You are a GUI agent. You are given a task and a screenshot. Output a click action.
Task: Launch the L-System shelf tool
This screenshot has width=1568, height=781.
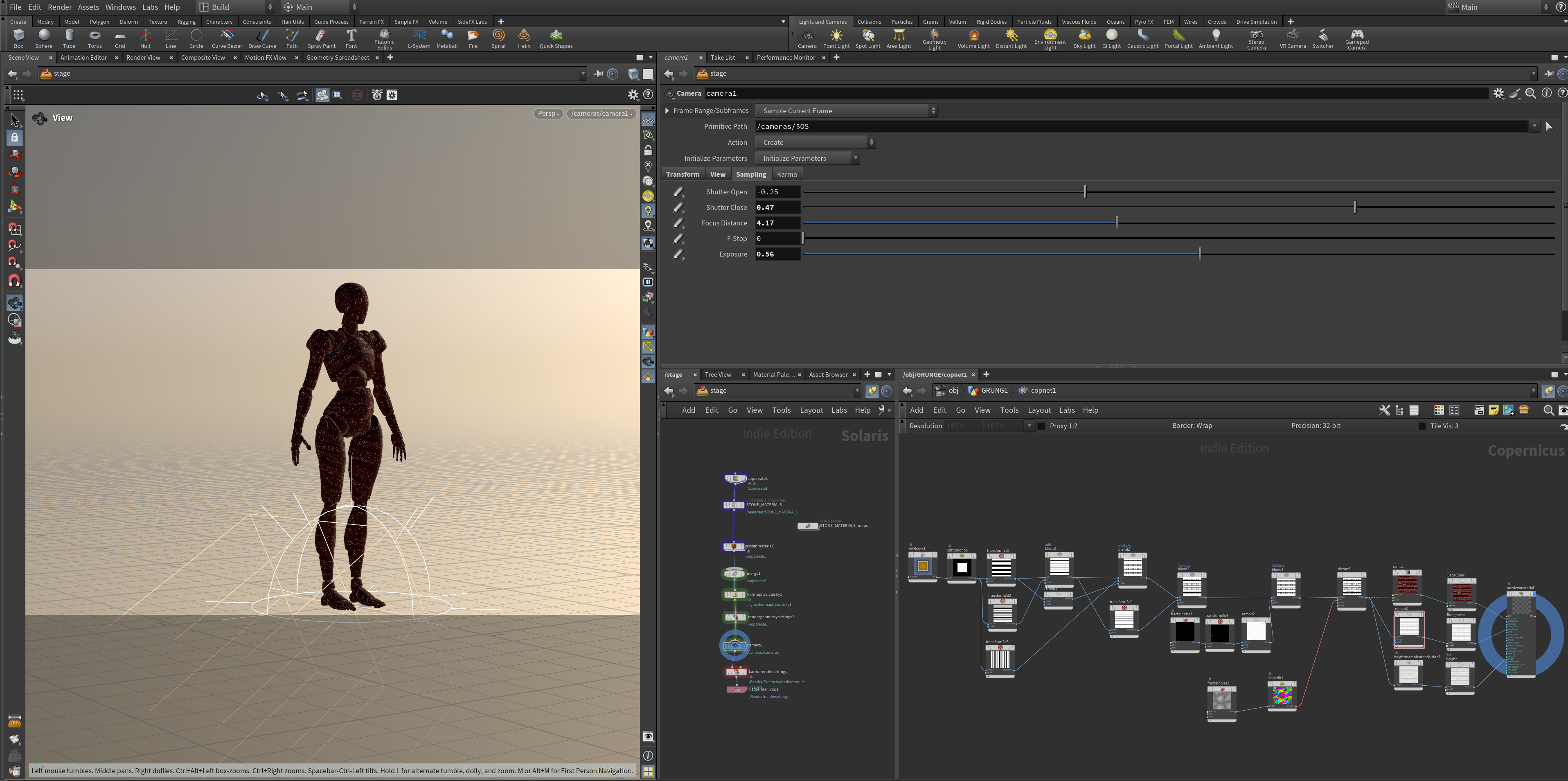(419, 38)
